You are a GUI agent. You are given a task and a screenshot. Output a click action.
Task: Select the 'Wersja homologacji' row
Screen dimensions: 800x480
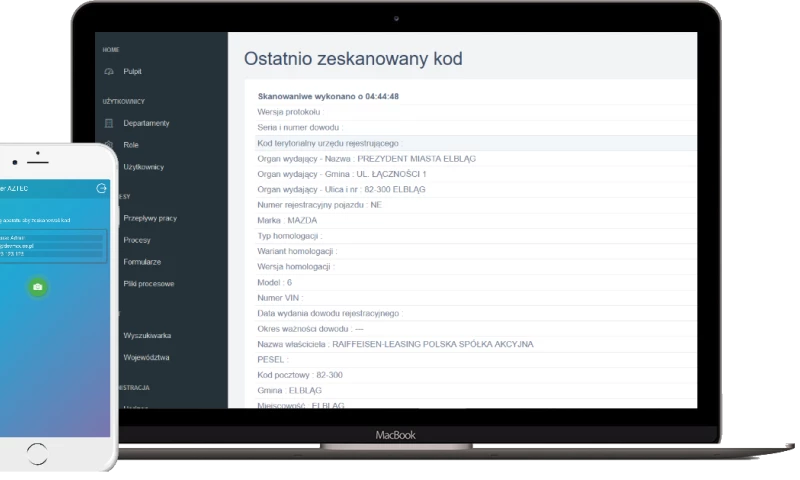[x=476, y=266]
